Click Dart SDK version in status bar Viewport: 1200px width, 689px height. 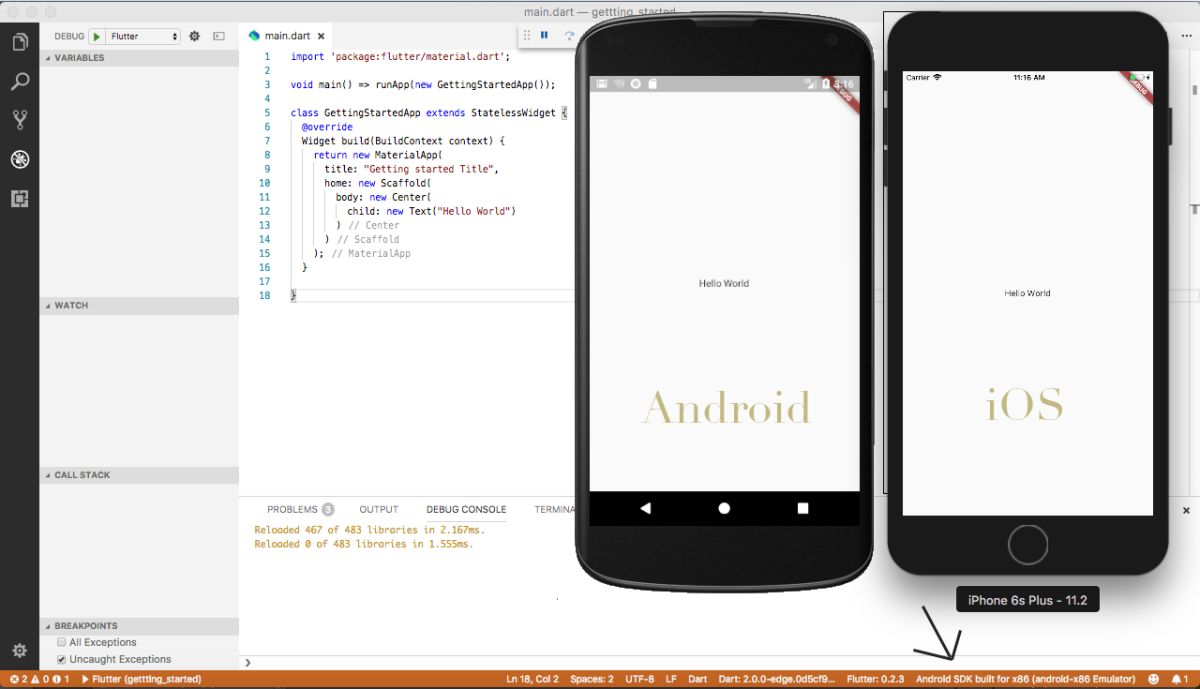775,679
